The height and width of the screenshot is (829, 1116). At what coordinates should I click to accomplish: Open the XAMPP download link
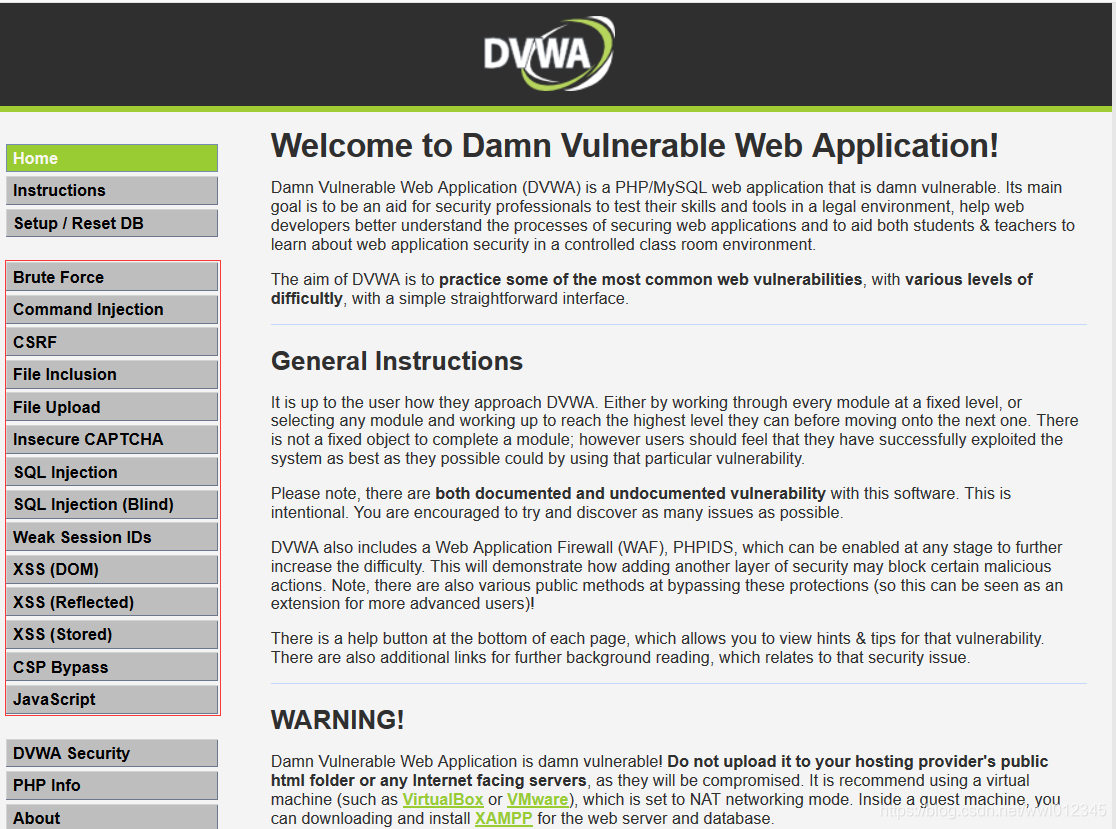(x=503, y=818)
